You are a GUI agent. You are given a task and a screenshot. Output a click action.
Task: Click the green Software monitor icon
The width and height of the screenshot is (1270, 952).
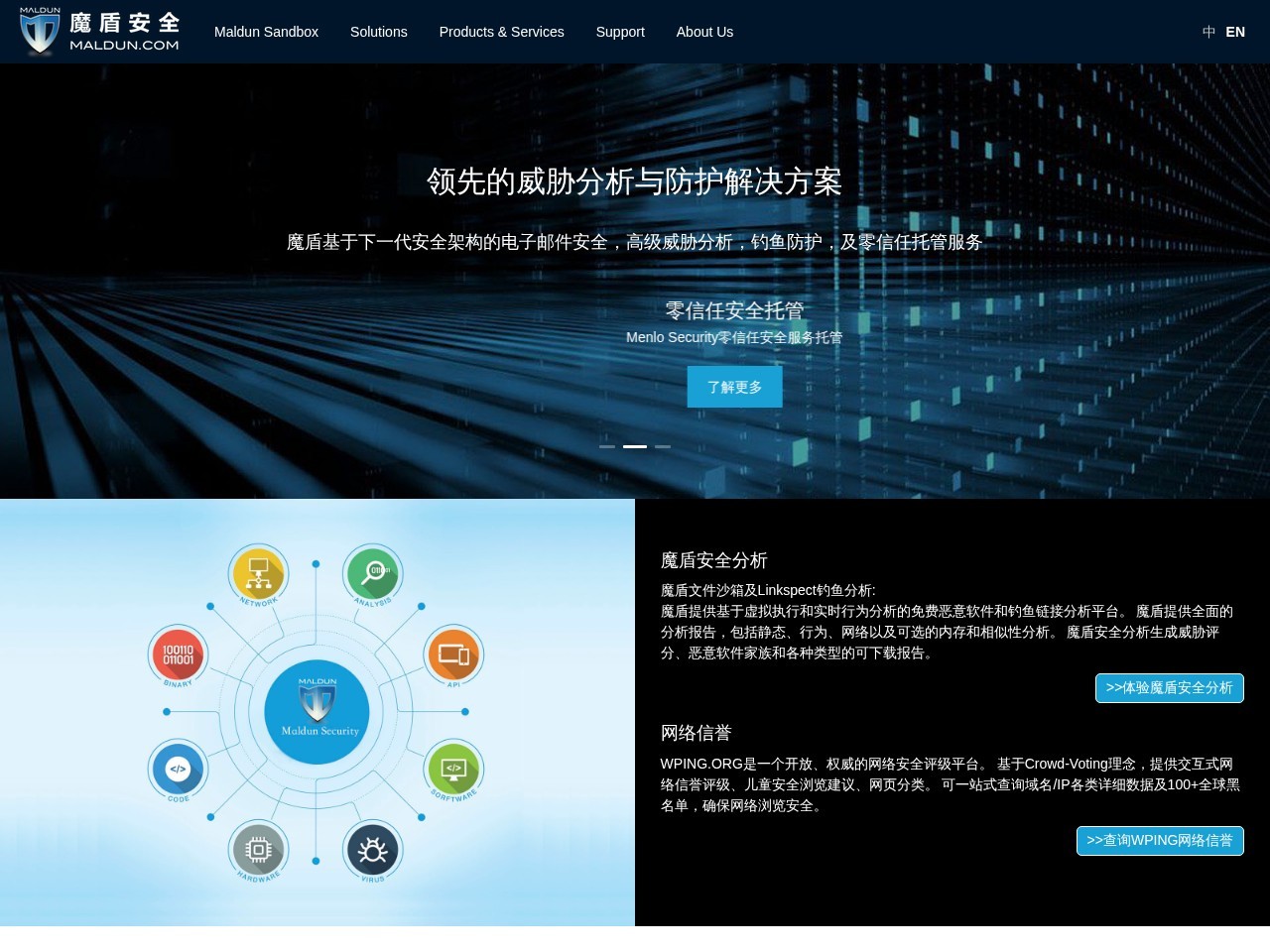453,769
